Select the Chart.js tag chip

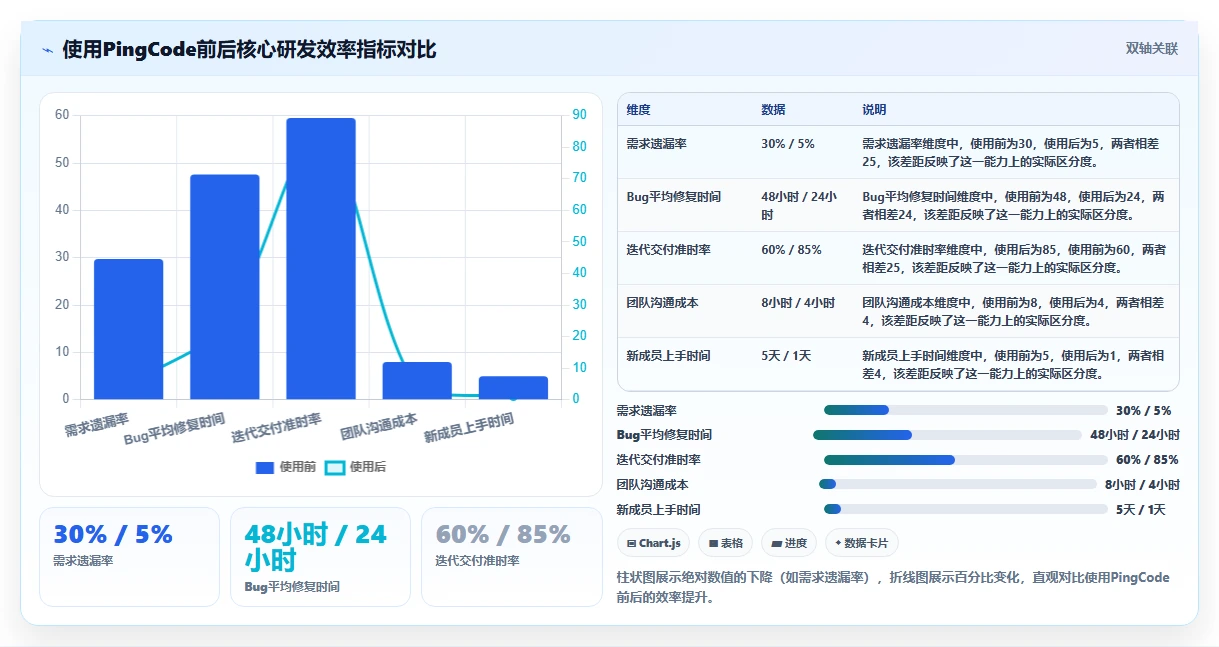[653, 543]
